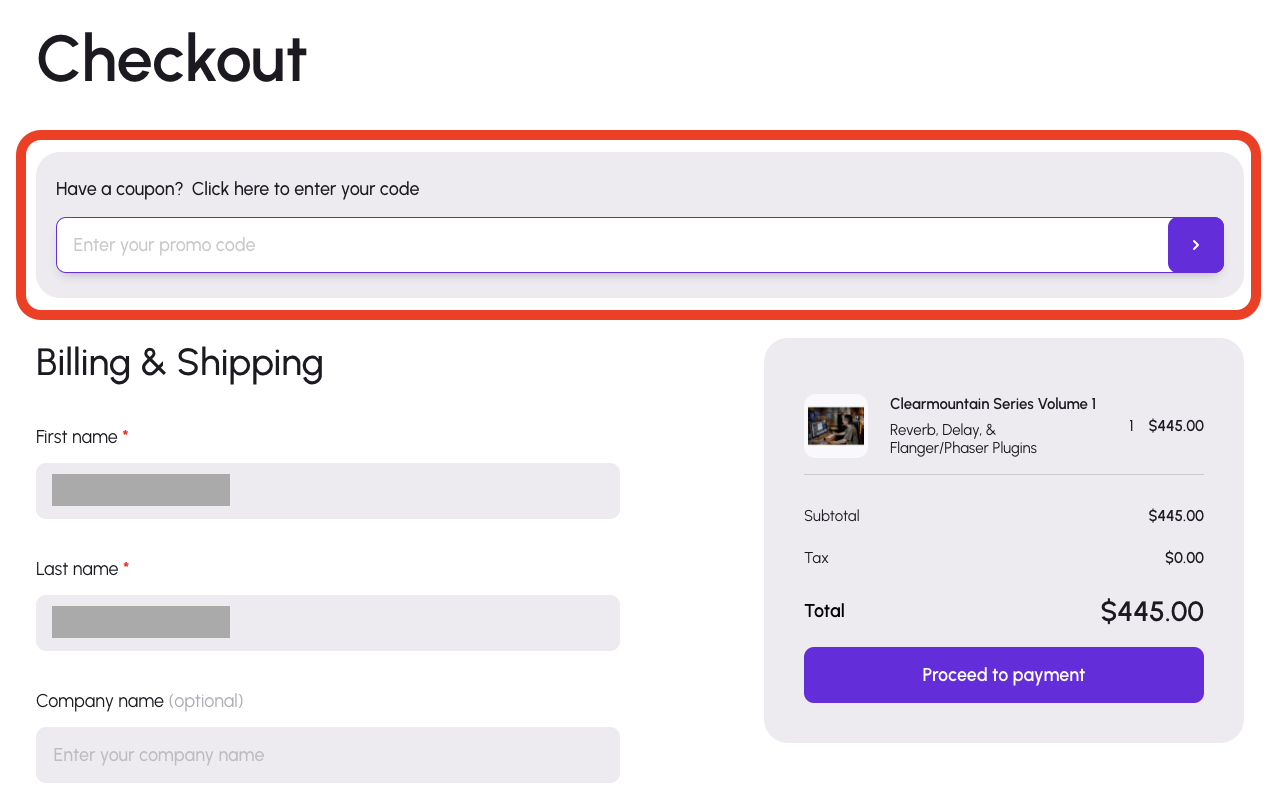
Task: Click the Billing & Shipping heading
Action: [x=179, y=362]
